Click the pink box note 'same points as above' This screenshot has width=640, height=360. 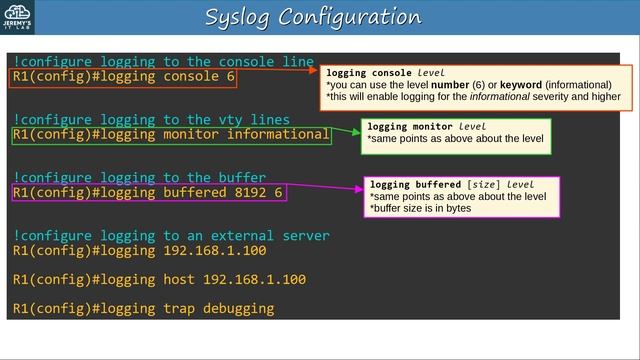pos(458,197)
